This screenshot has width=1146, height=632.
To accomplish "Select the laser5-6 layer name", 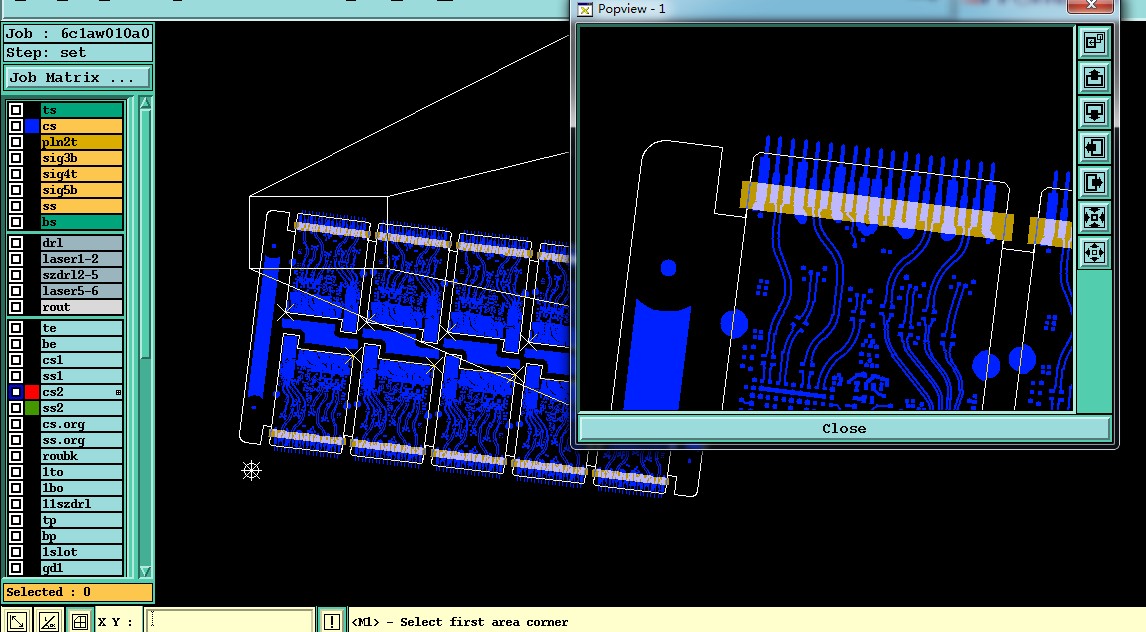I will pos(82,291).
